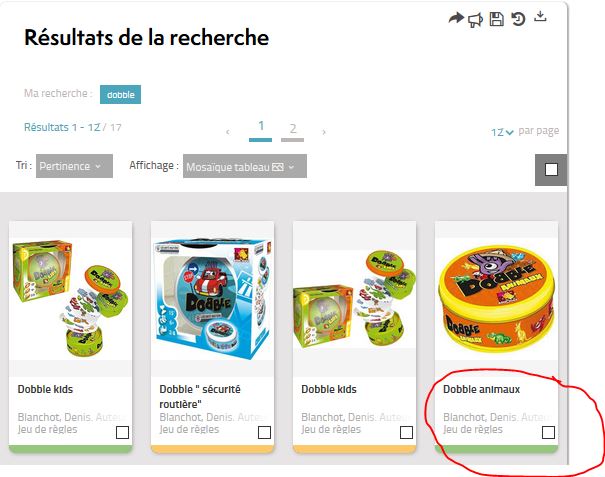Click the megaphone alert icon

pyautogui.click(x=475, y=20)
